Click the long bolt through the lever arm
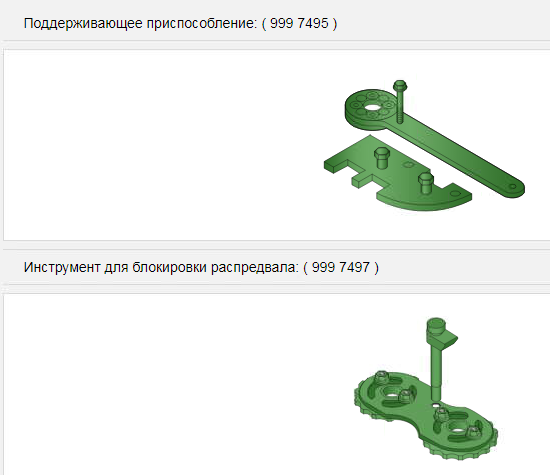 (x=400, y=102)
